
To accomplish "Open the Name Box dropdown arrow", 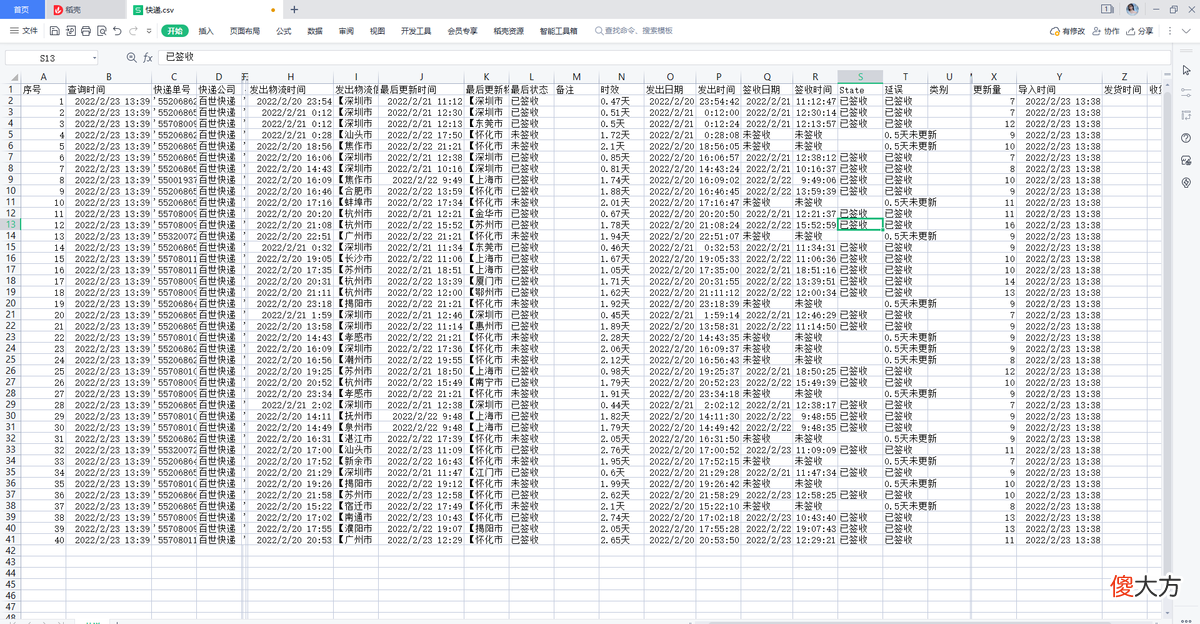I will tap(95, 58).
